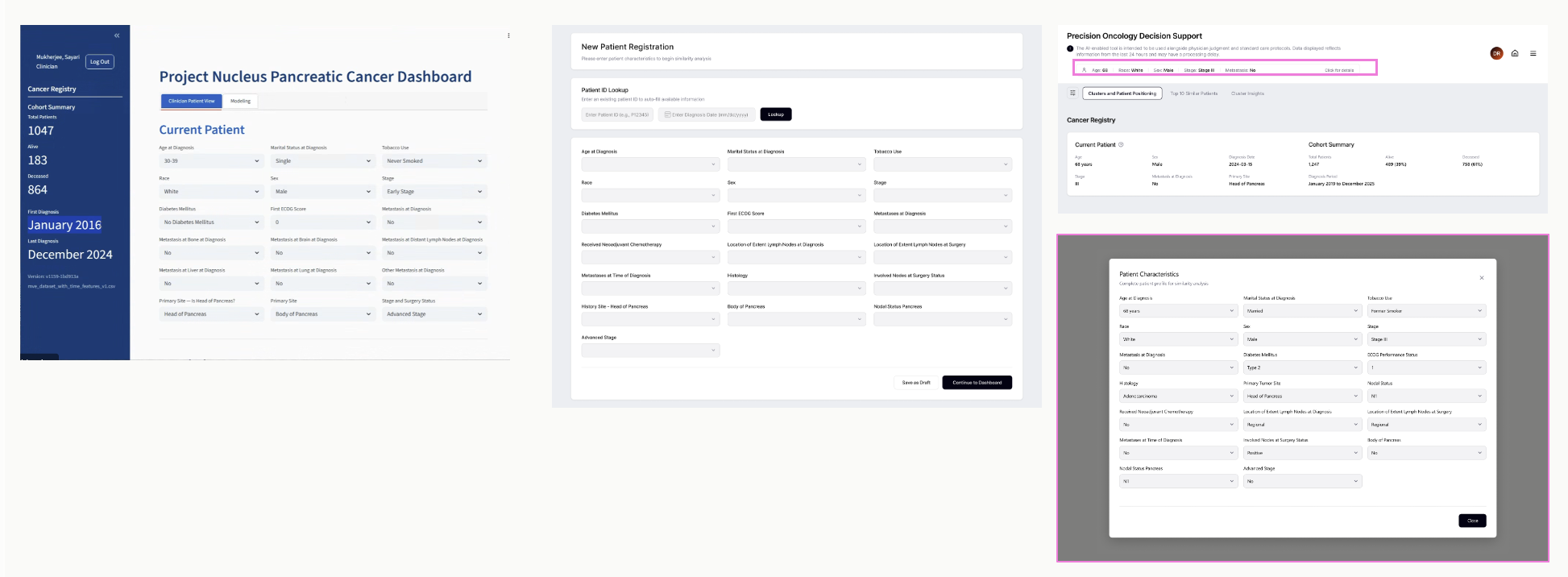Open empty Advanced Stage dropdown in registration form

tap(650, 351)
